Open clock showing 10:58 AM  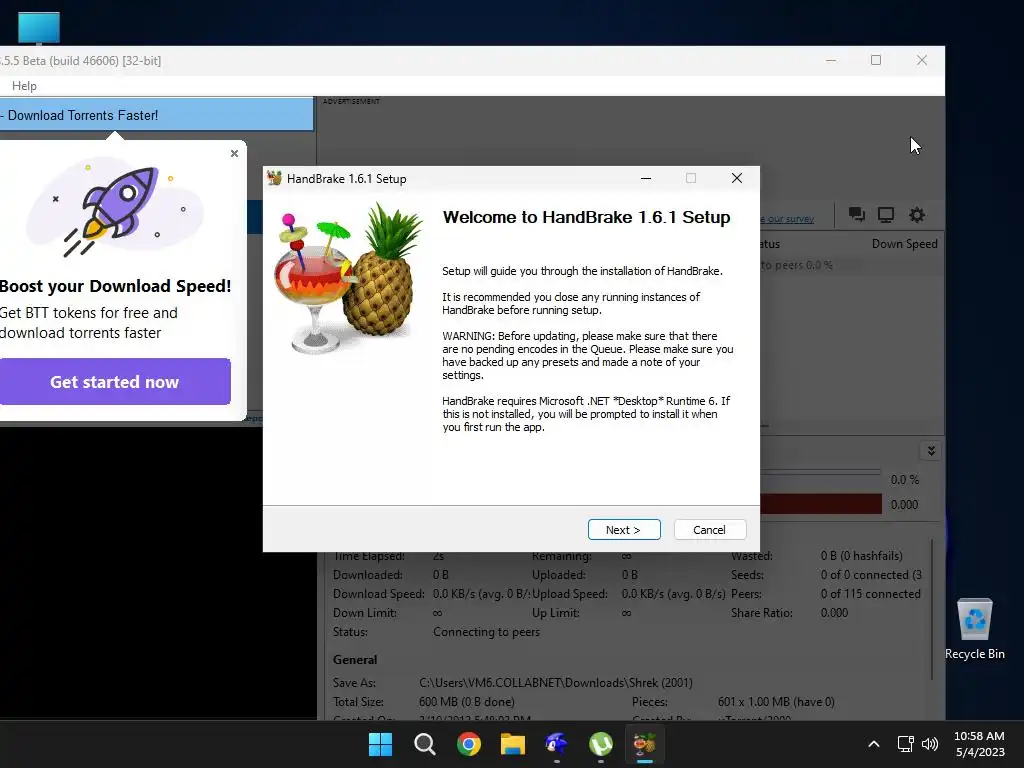click(980, 744)
